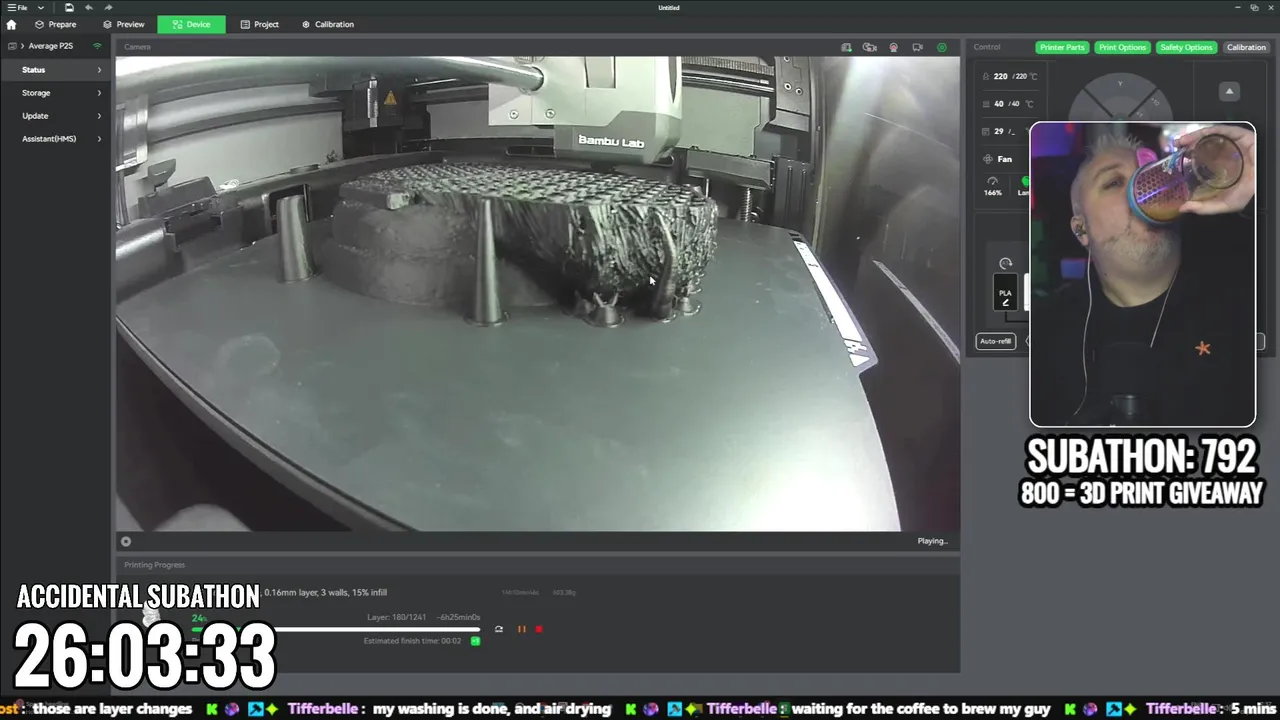1280x720 pixels.
Task: Open the Fan control
Action: point(998,159)
